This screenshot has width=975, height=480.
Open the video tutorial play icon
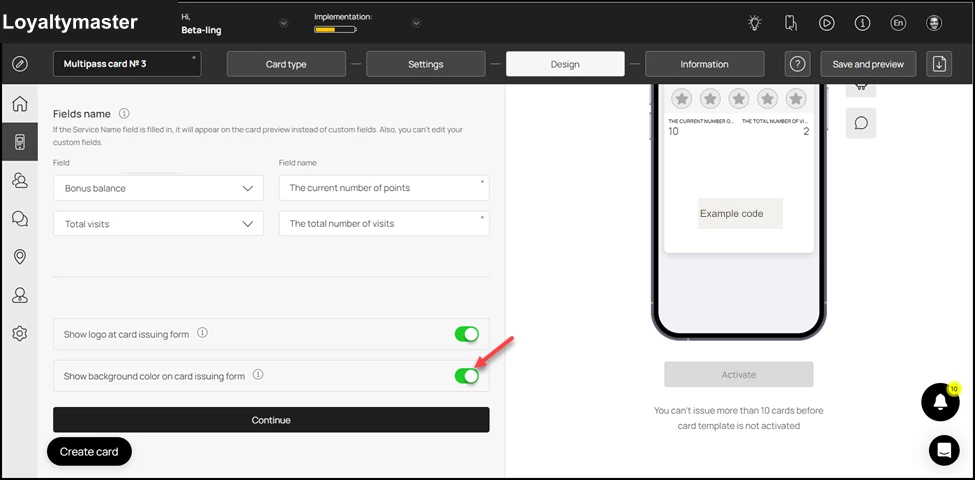pos(826,23)
